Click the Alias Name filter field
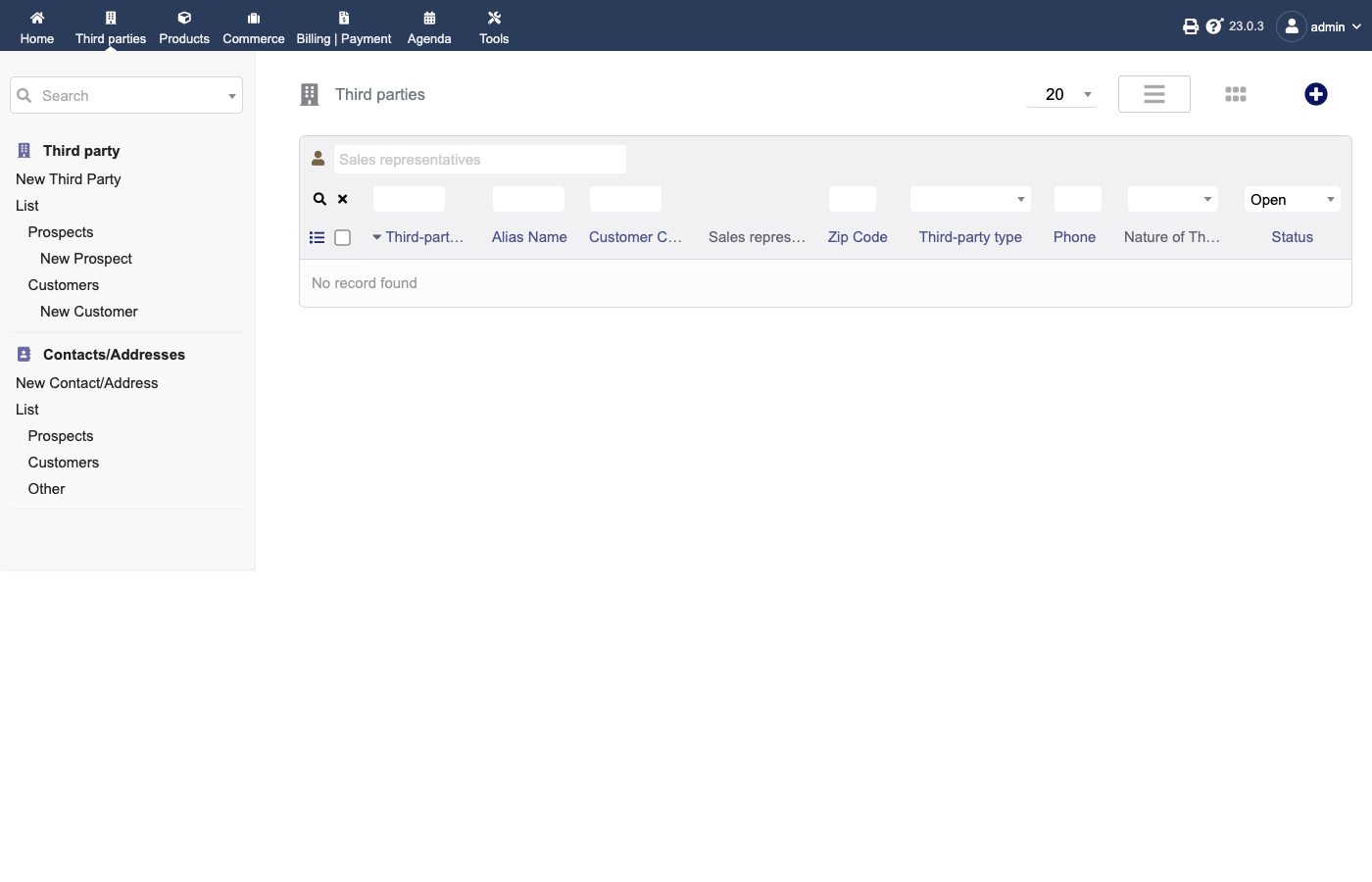1372x882 pixels. [528, 199]
